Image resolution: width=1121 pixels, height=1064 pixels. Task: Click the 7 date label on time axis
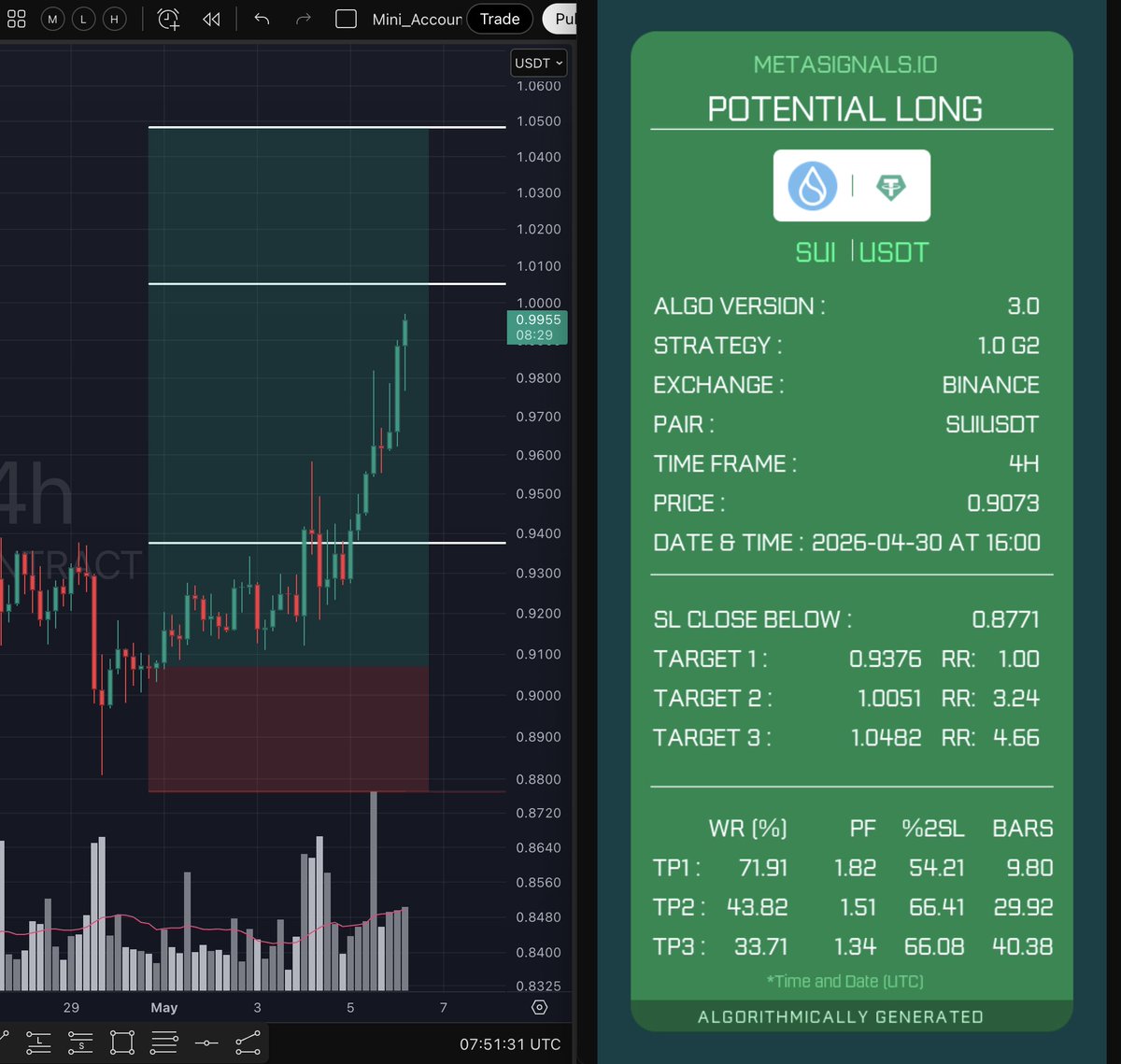tap(444, 1007)
